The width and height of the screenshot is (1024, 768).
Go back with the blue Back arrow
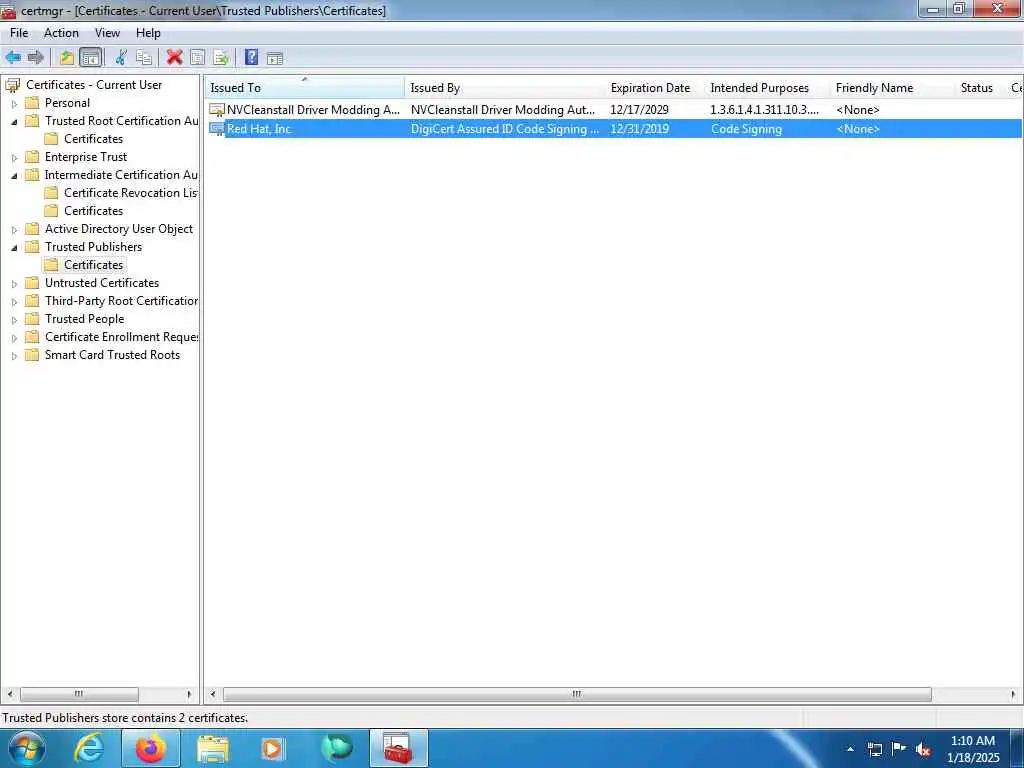click(13, 57)
